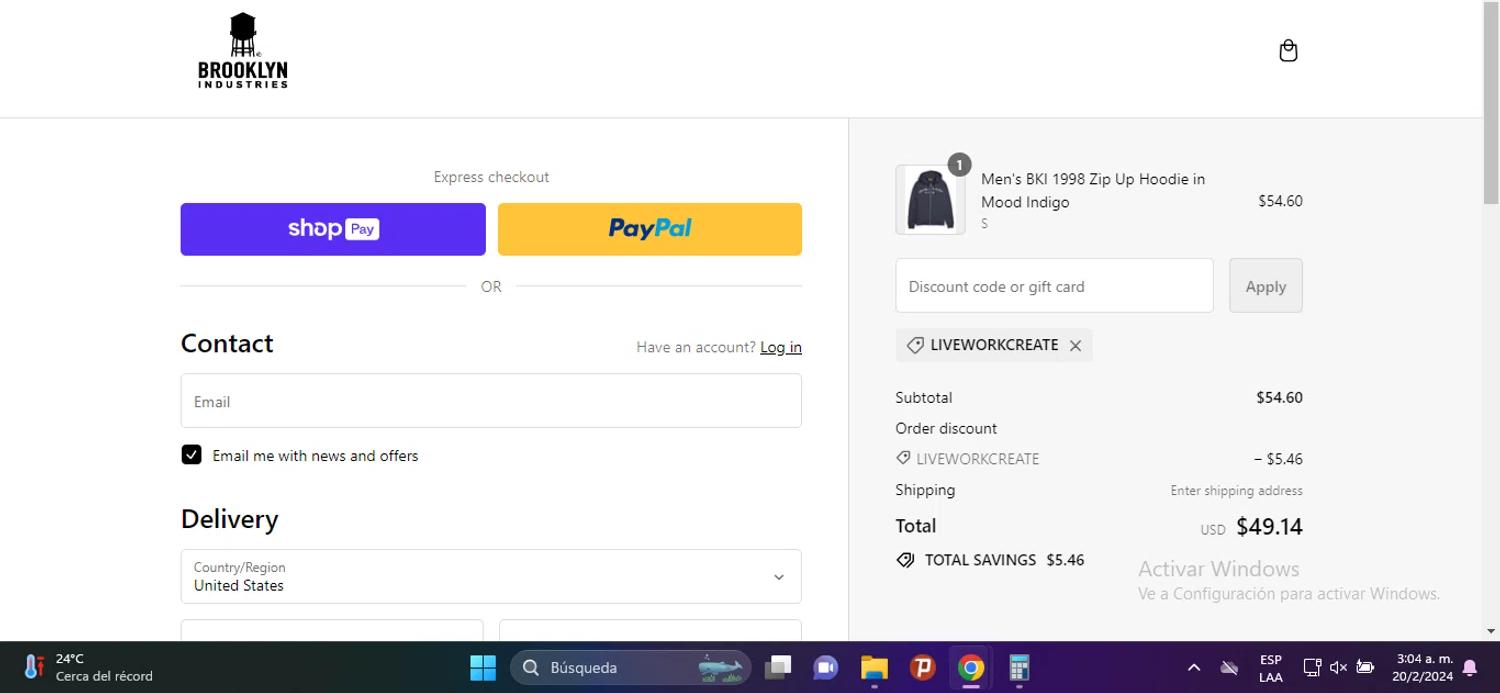Click the Total amount $49.14
The image size is (1500, 693).
click(x=1269, y=527)
